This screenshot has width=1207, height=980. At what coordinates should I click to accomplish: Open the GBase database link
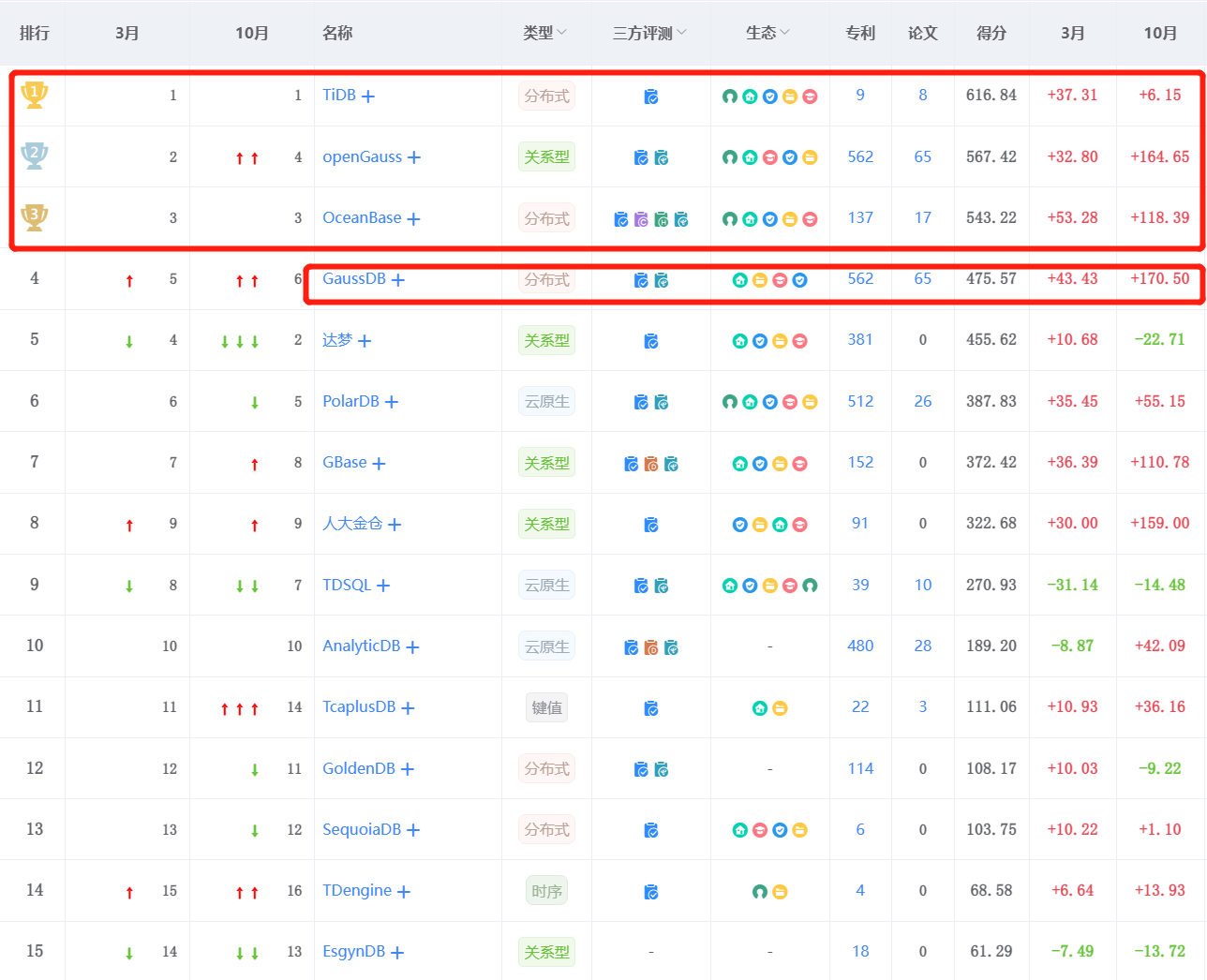click(x=345, y=462)
